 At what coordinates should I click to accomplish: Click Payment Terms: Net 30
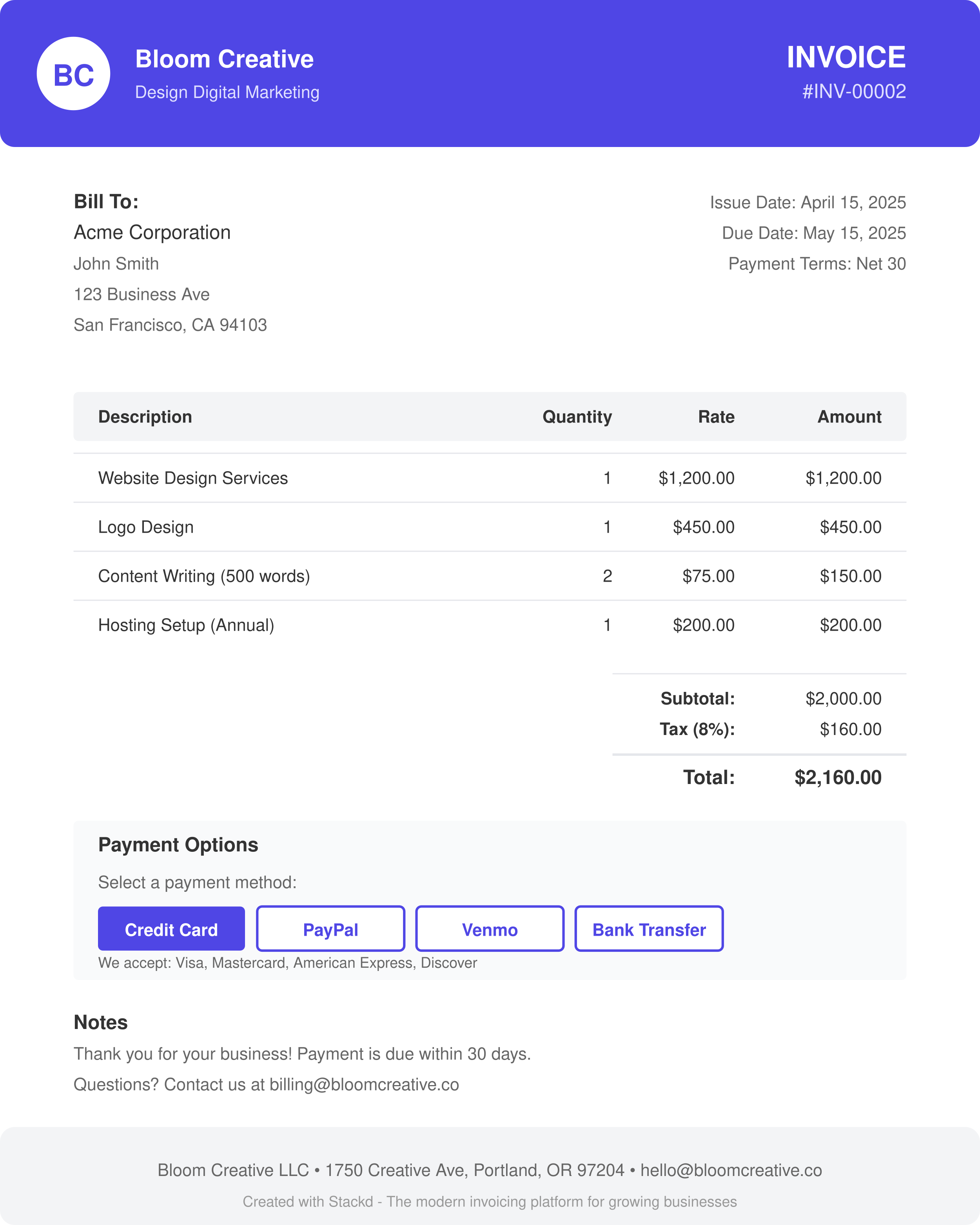[x=817, y=264]
